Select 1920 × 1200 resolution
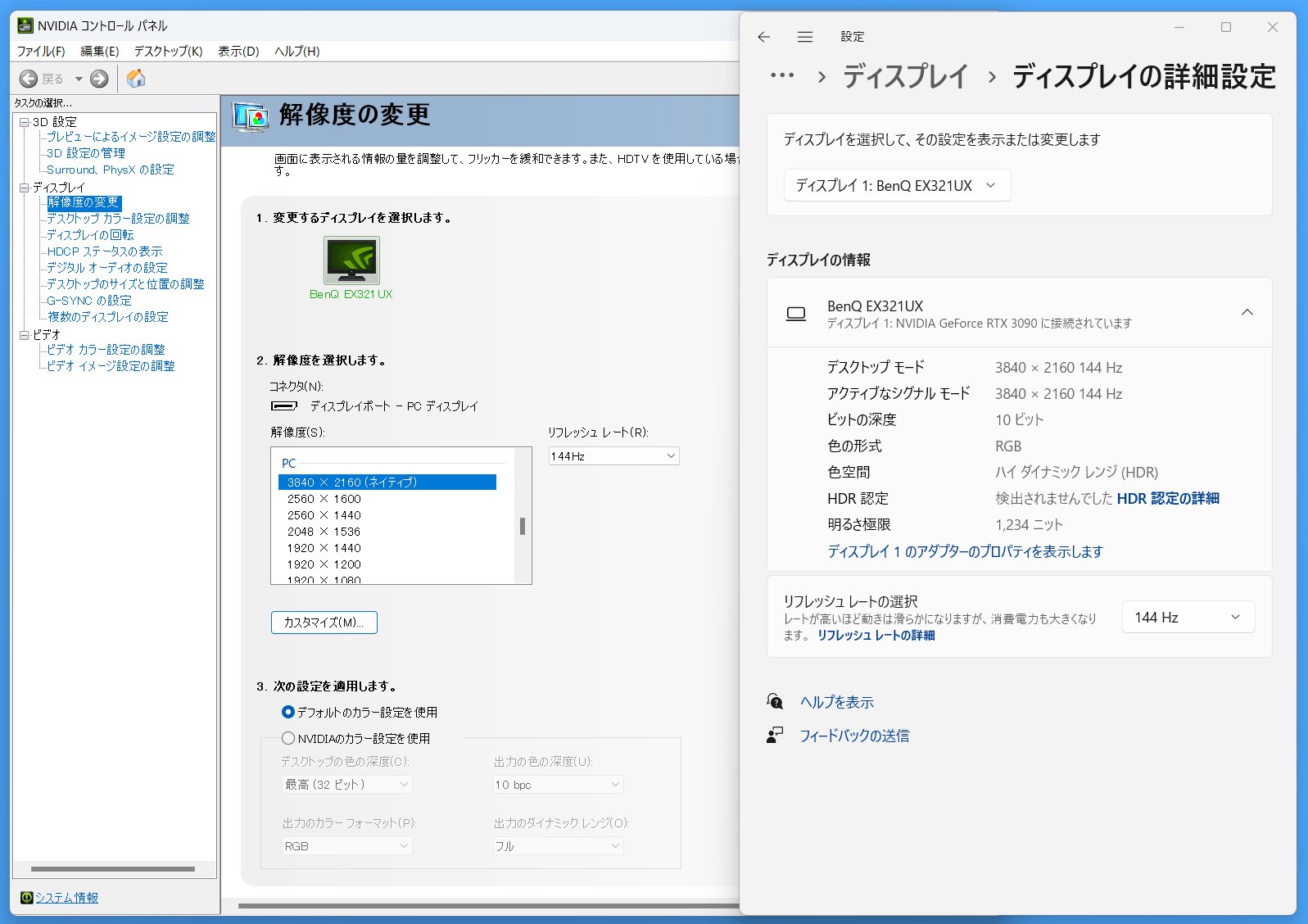 324,564
